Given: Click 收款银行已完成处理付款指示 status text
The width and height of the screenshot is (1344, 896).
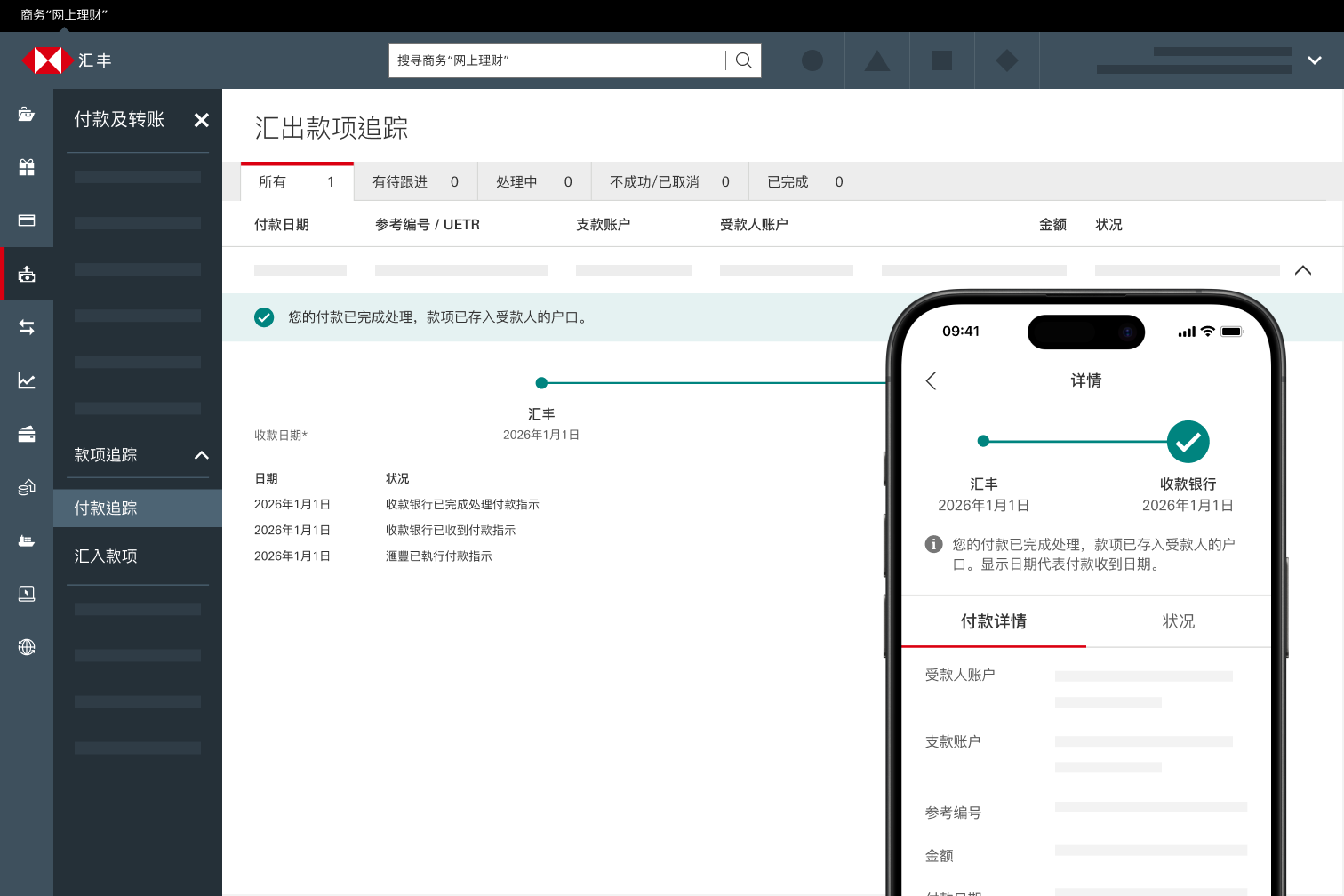Looking at the screenshot, I should pyautogui.click(x=462, y=504).
